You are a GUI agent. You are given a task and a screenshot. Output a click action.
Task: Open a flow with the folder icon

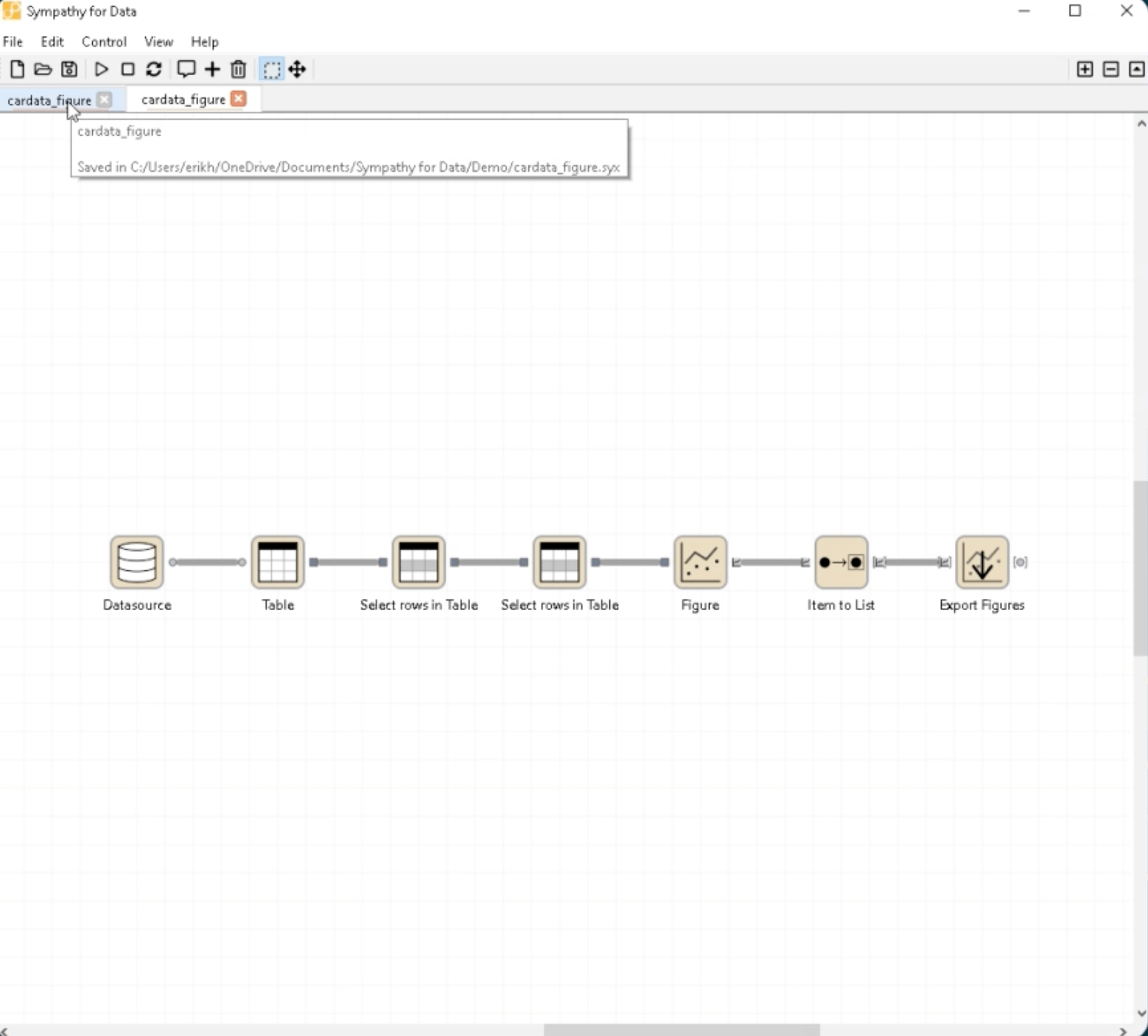click(x=43, y=69)
